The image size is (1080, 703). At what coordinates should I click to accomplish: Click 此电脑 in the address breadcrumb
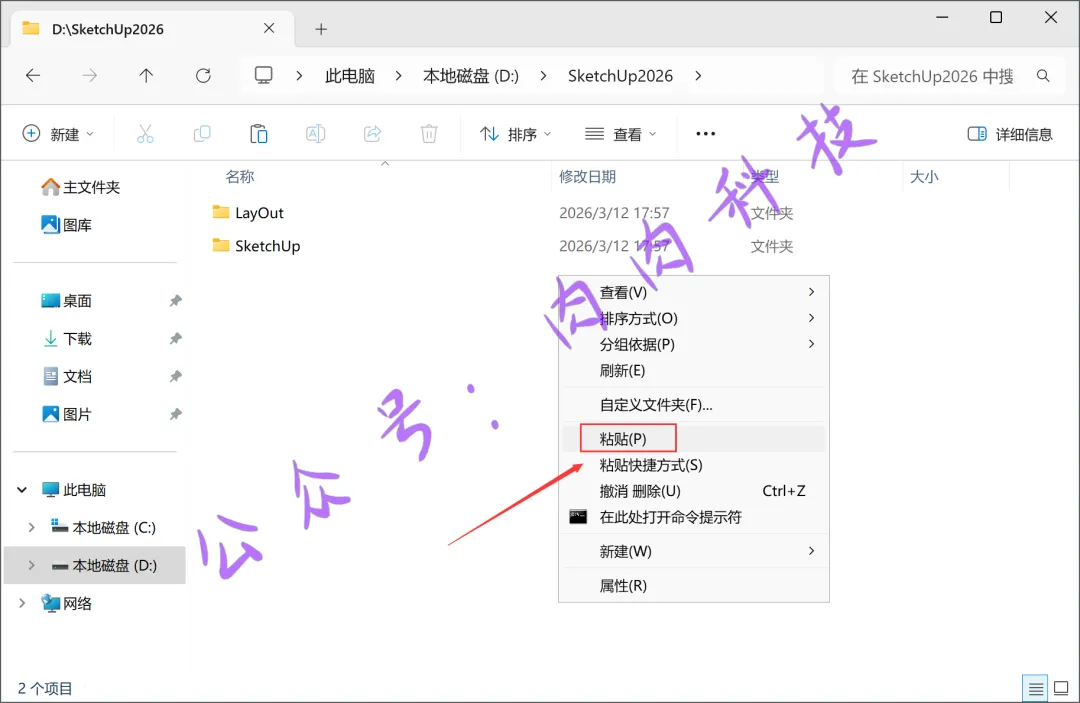350,76
